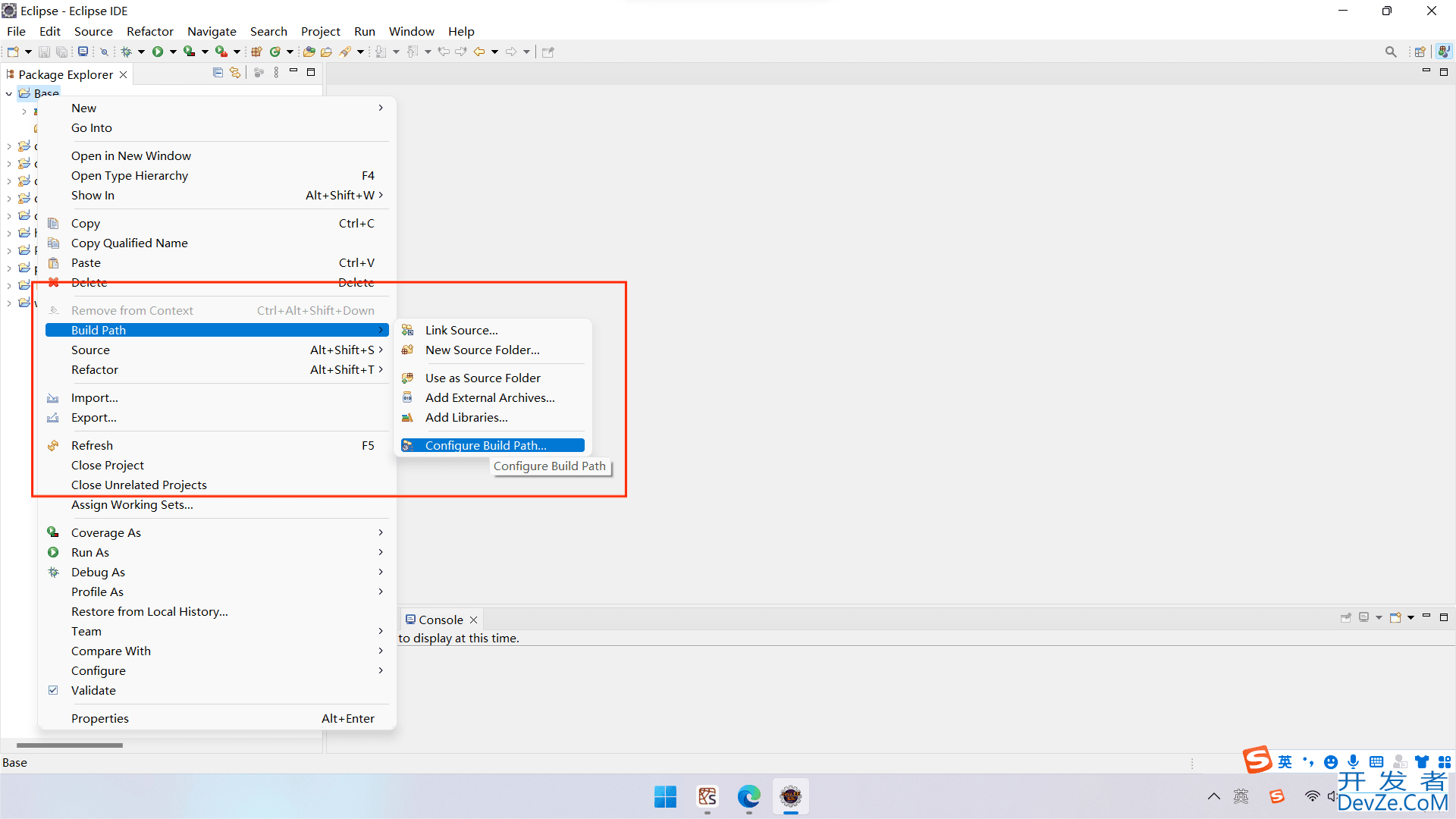Close the Console tab with its X
This screenshot has width=1456, height=819.
pos(474,620)
